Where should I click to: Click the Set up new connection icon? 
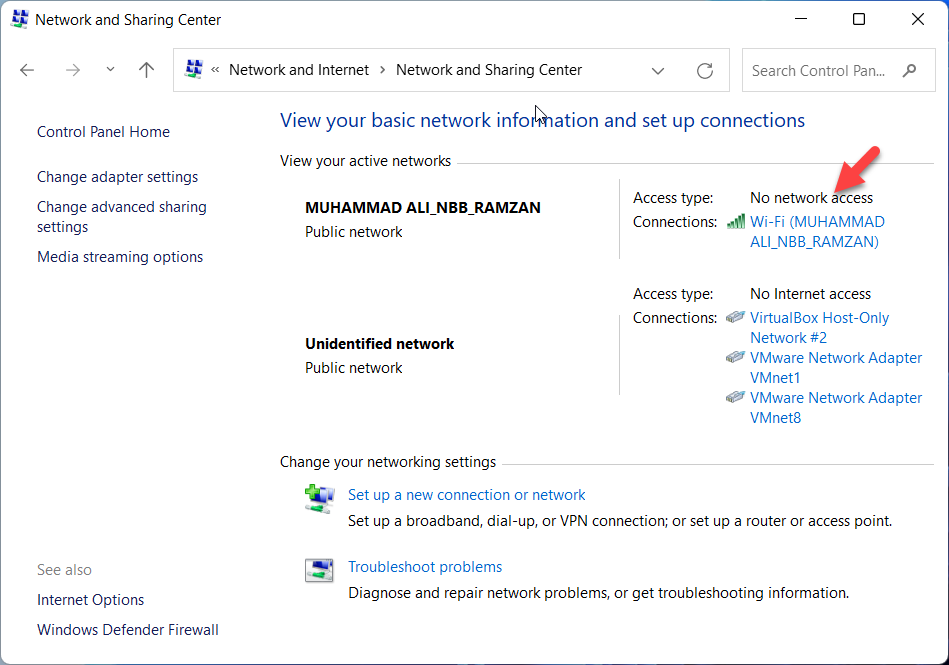(x=319, y=498)
